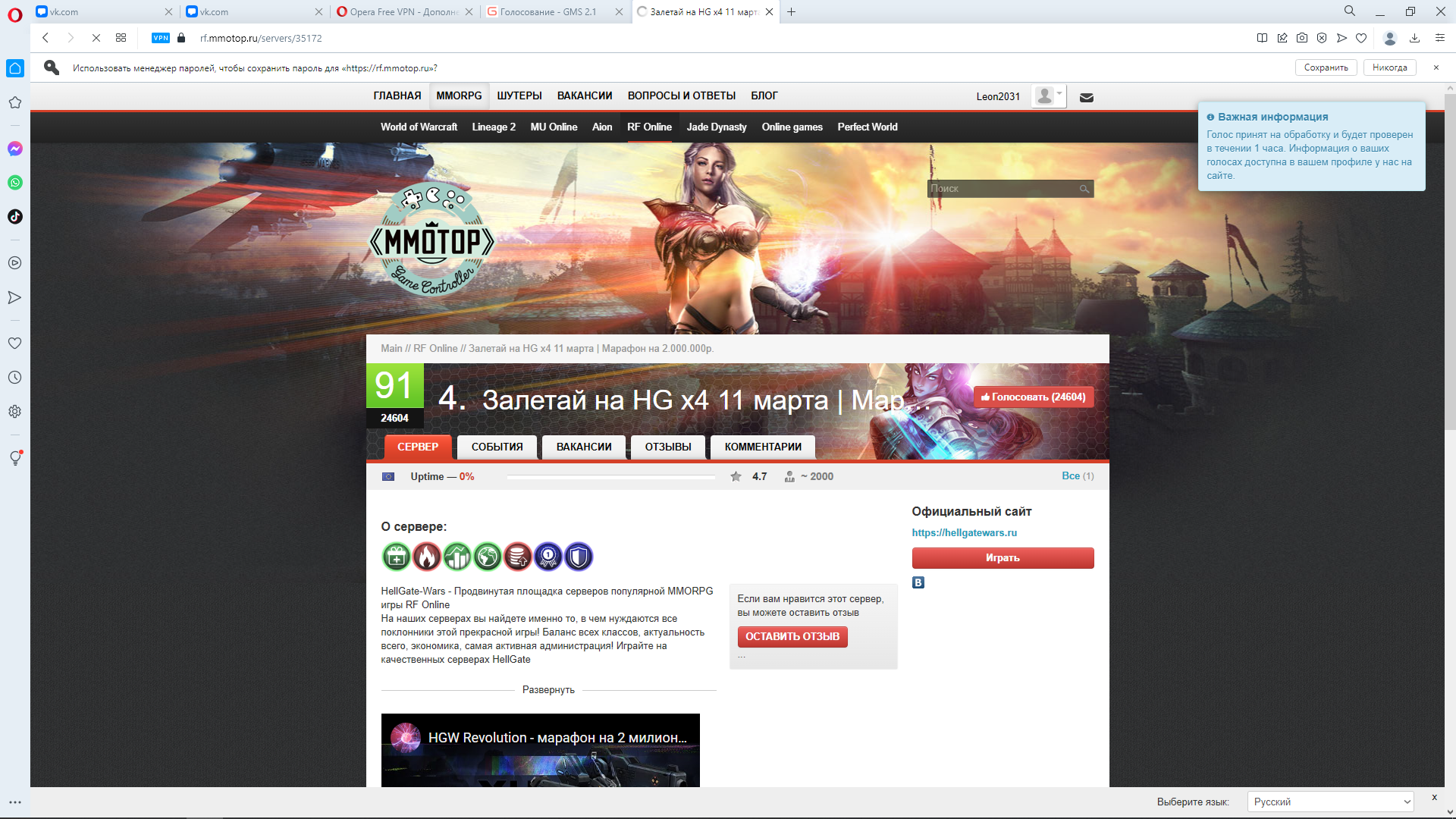The image size is (1456, 819).
Task: Select Perfect World category
Action: click(868, 127)
